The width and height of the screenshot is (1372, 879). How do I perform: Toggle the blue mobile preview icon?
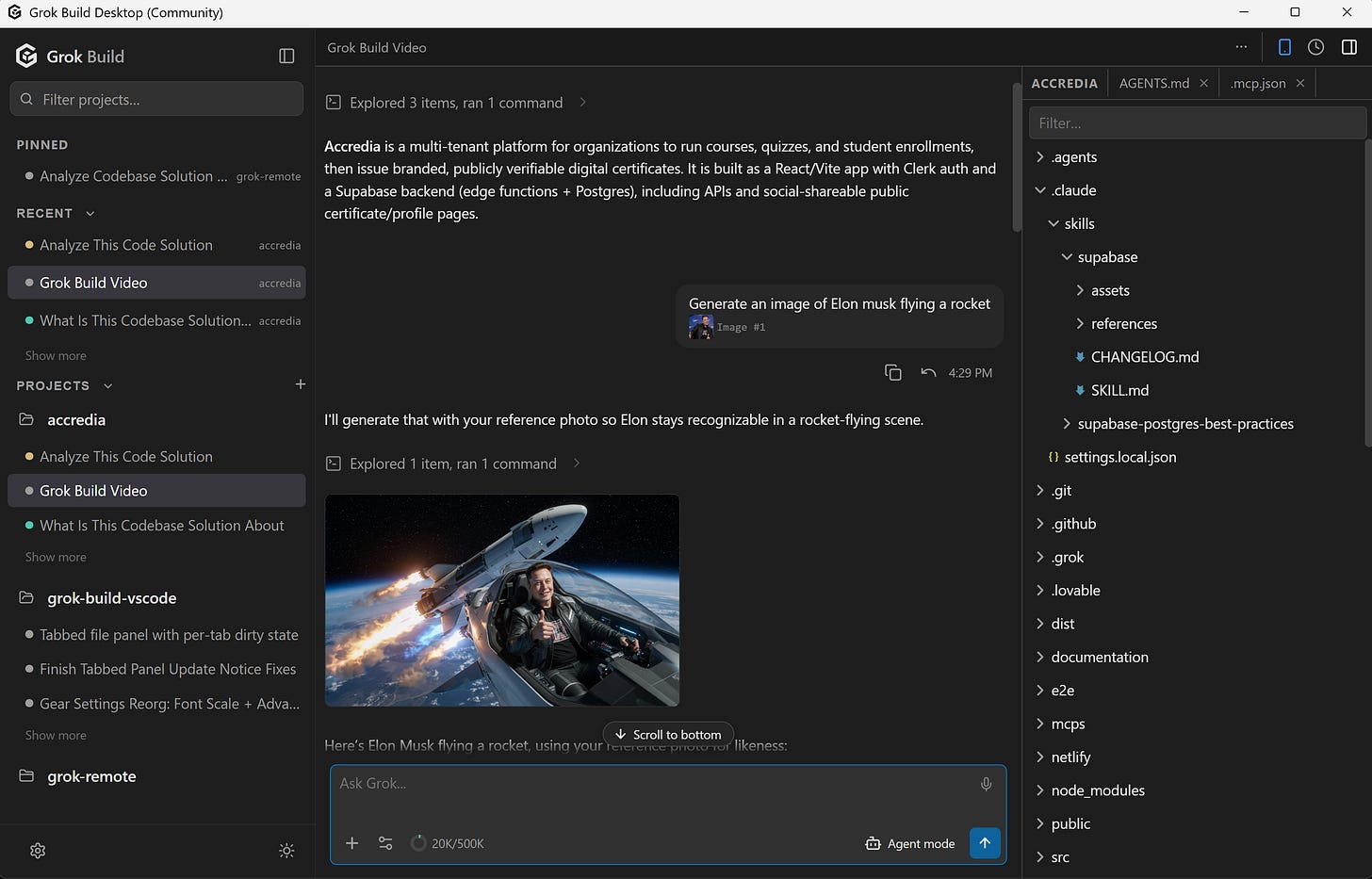(x=1284, y=47)
